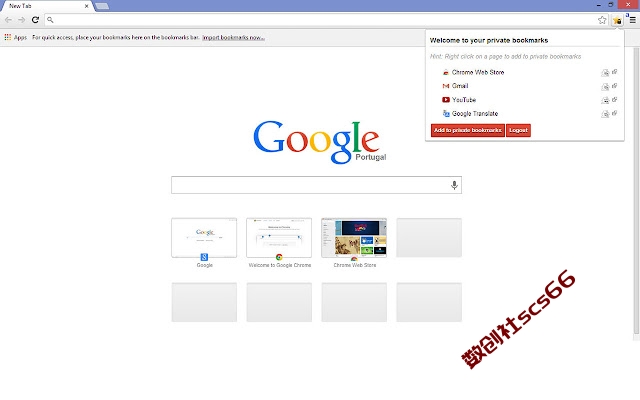The height and width of the screenshot is (400, 640).
Task: Restore down the Chrome window
Action: pyautogui.click(x=611, y=5)
